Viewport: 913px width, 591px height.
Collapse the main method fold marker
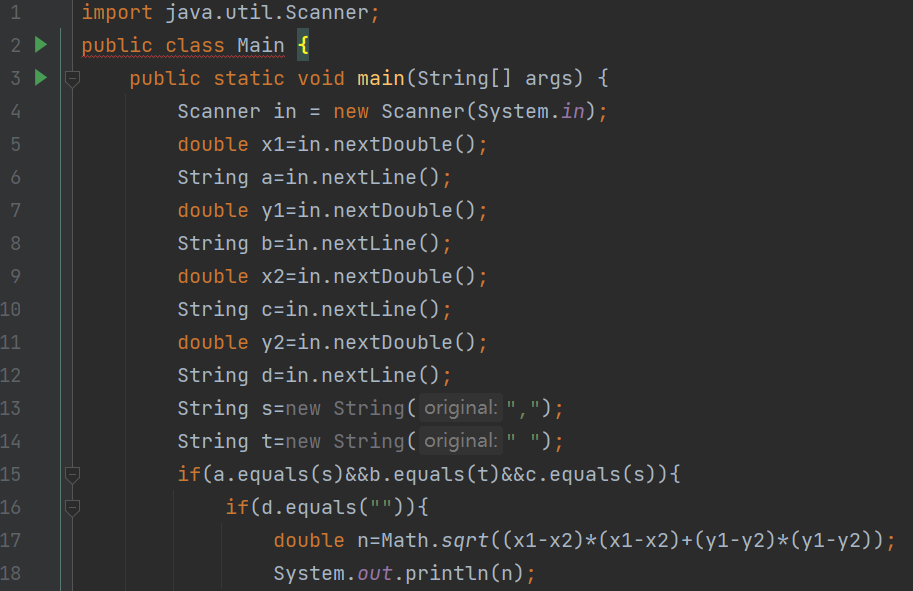click(72, 79)
